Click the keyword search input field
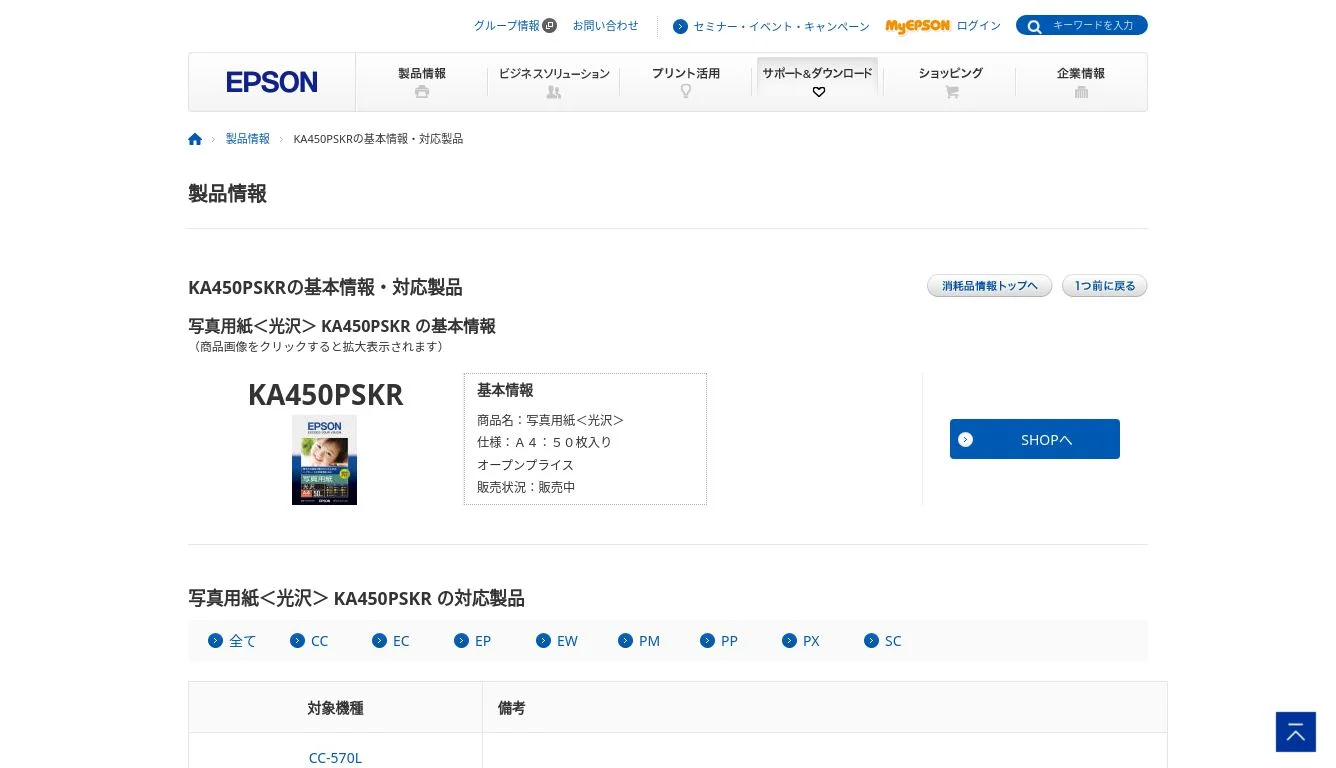The width and height of the screenshot is (1336, 768). click(x=1093, y=26)
